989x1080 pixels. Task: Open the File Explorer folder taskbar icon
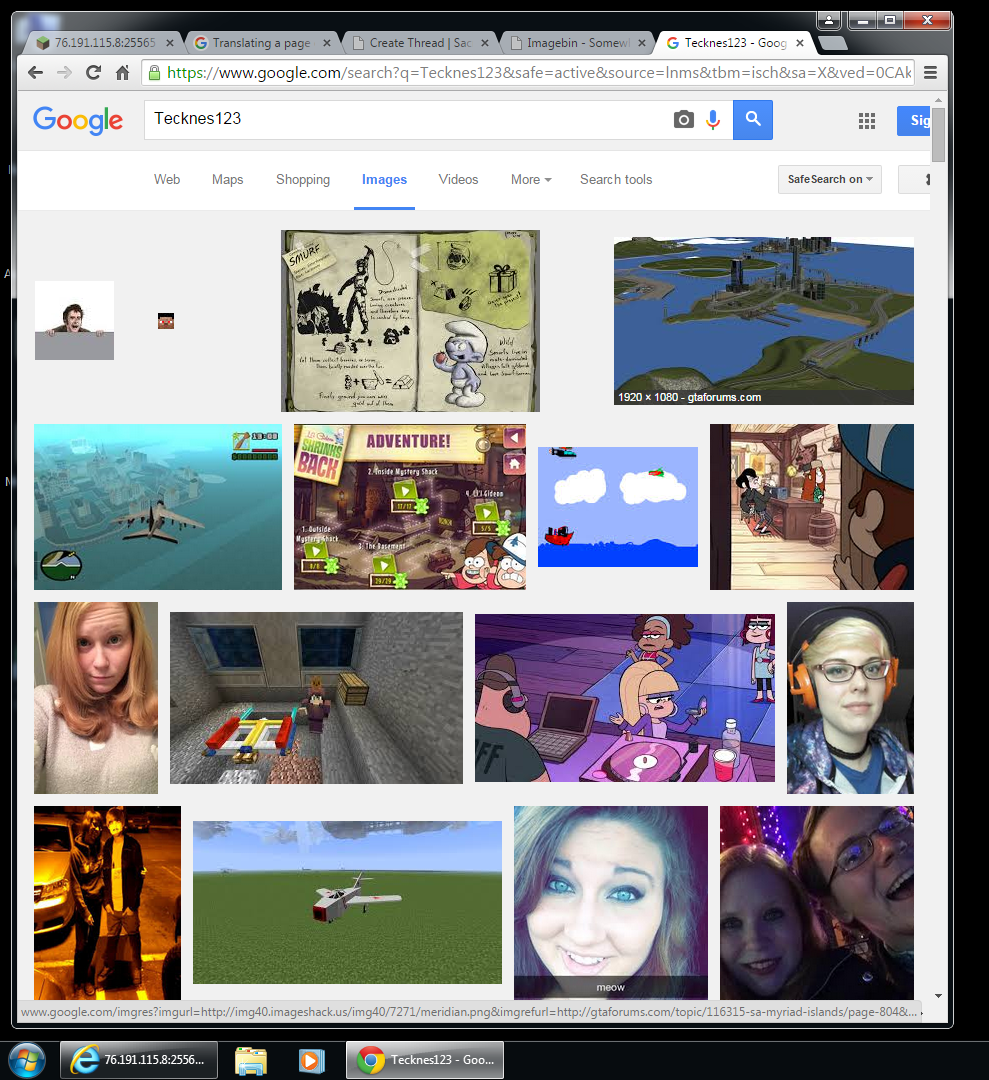click(x=251, y=1060)
